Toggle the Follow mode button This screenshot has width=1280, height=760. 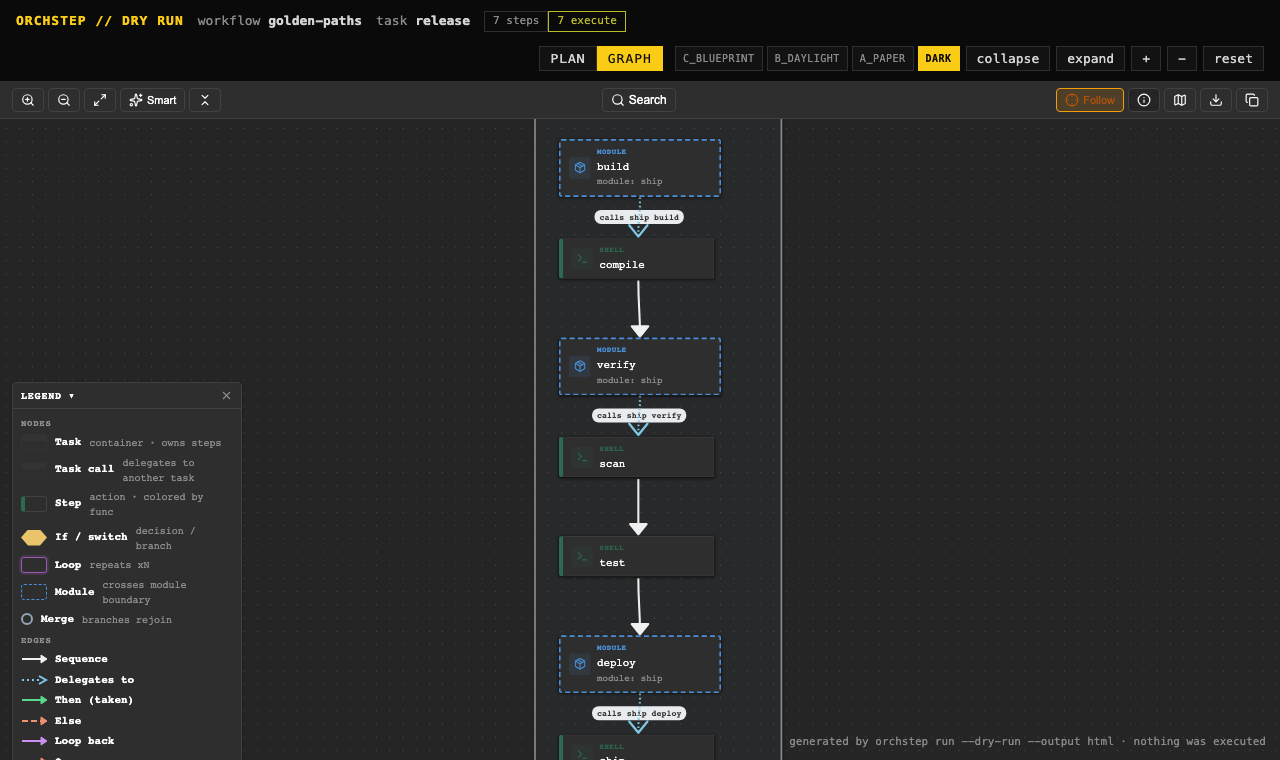(x=1090, y=100)
